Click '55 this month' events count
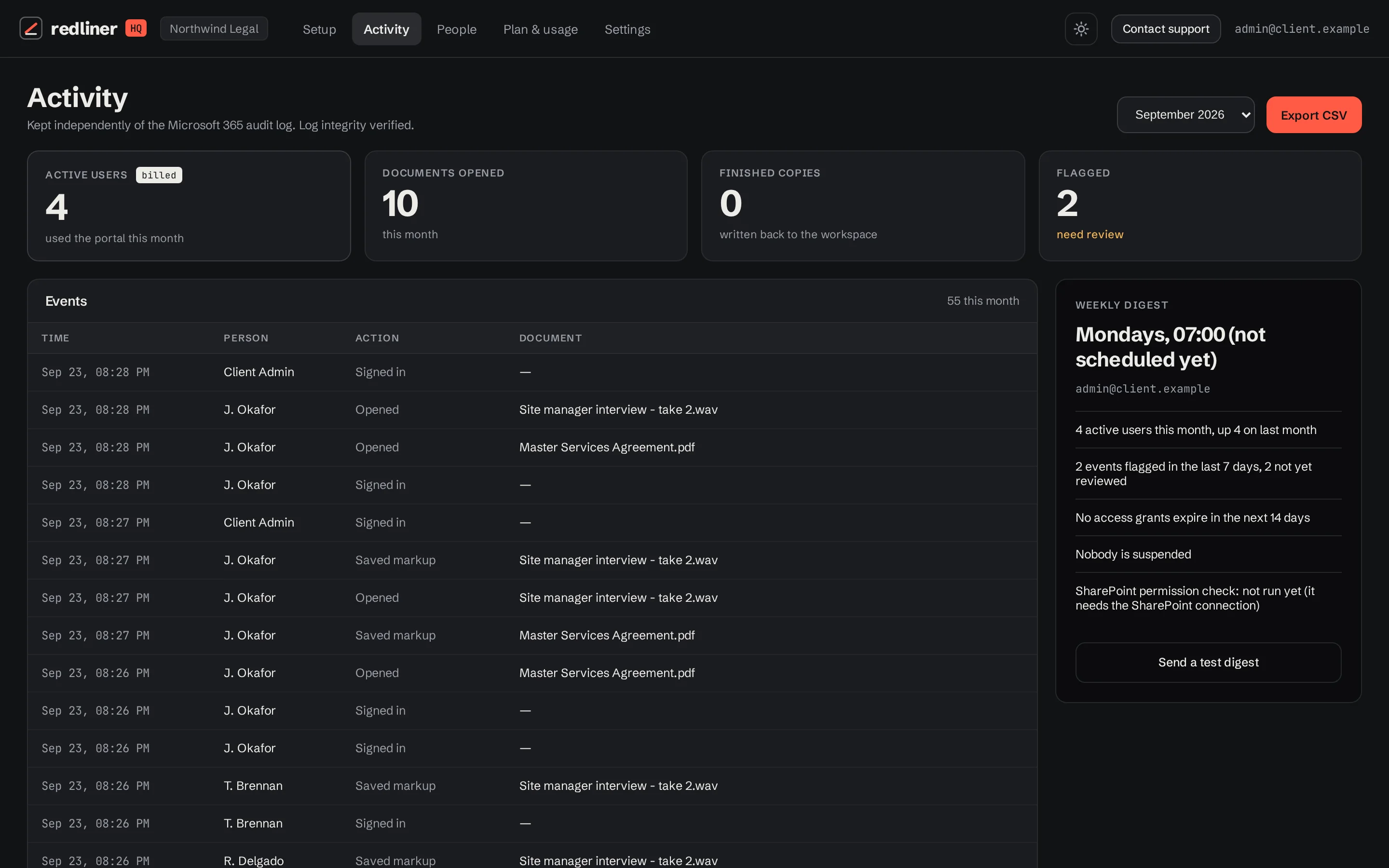 click(982, 301)
